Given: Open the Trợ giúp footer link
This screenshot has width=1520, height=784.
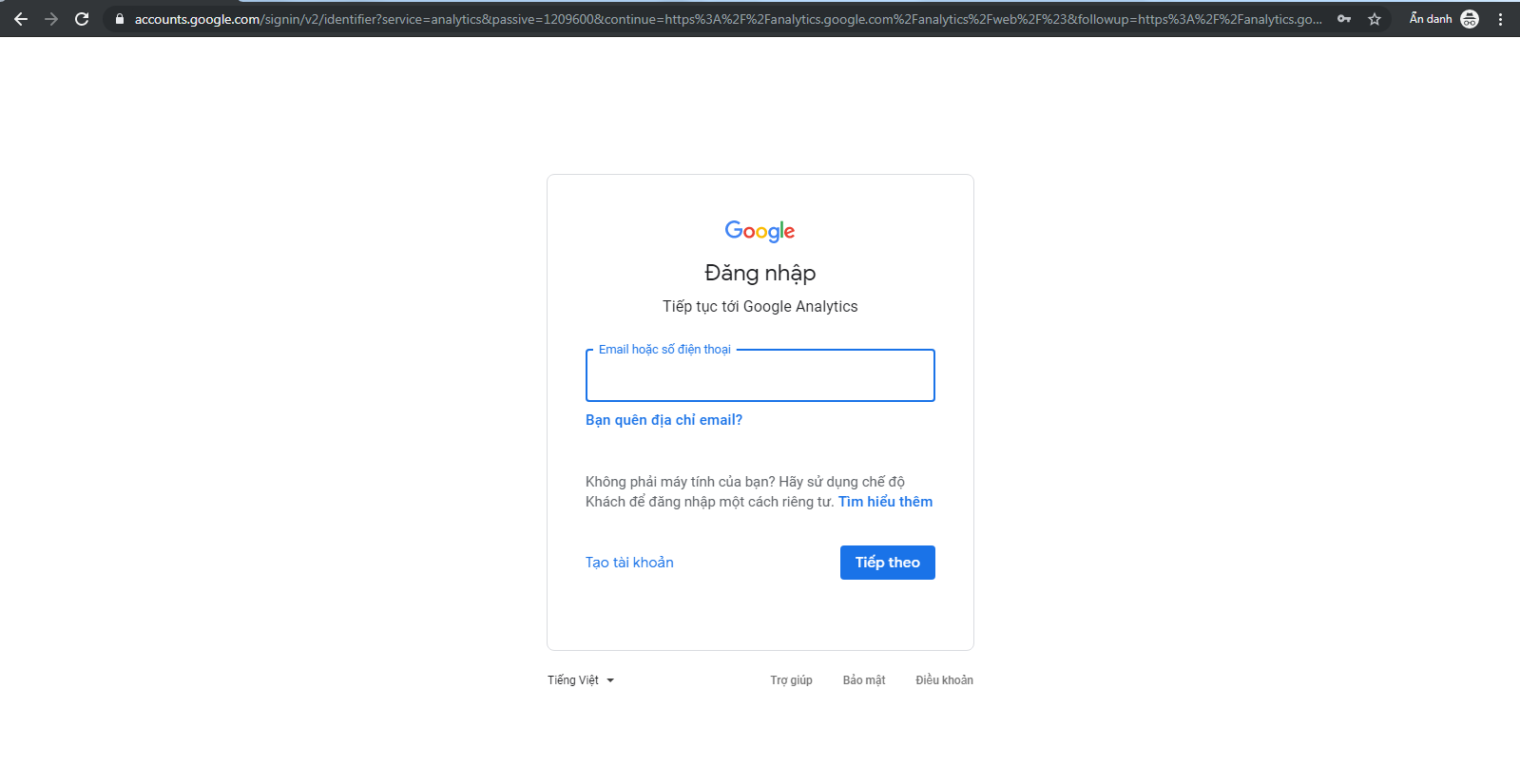Looking at the screenshot, I should [791, 680].
